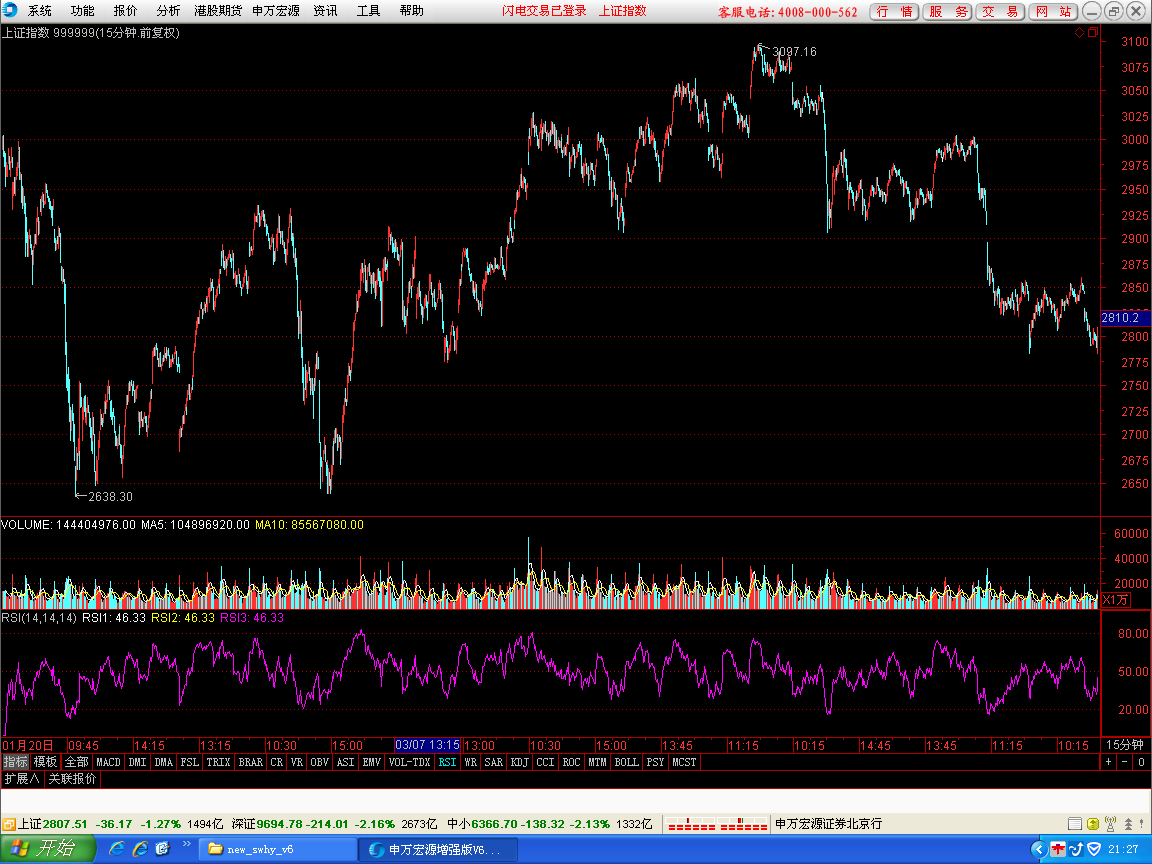
Task: Switch to the 模板 tab
Action: 45,762
